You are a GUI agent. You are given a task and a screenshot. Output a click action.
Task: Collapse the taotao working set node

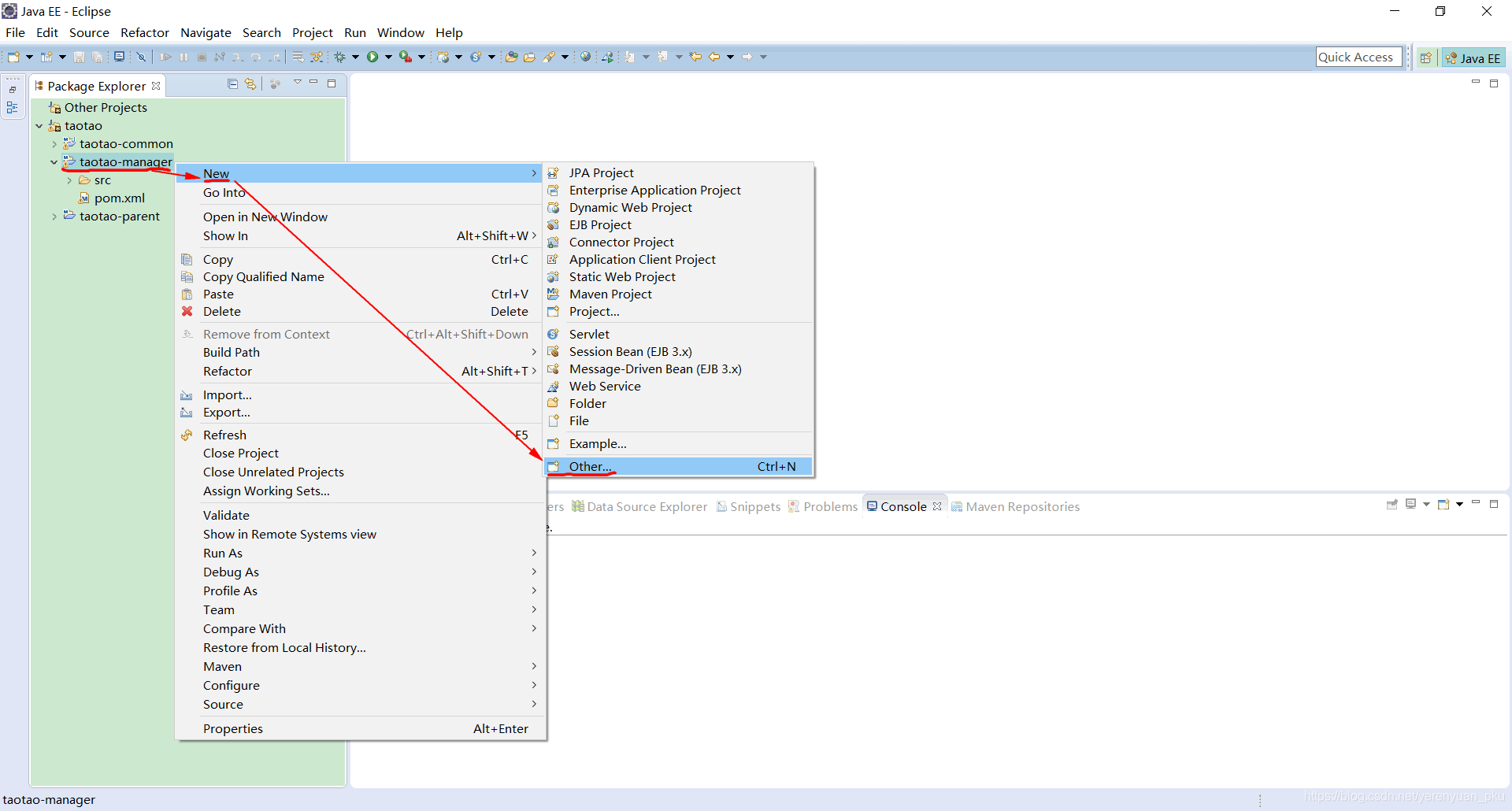tap(39, 126)
